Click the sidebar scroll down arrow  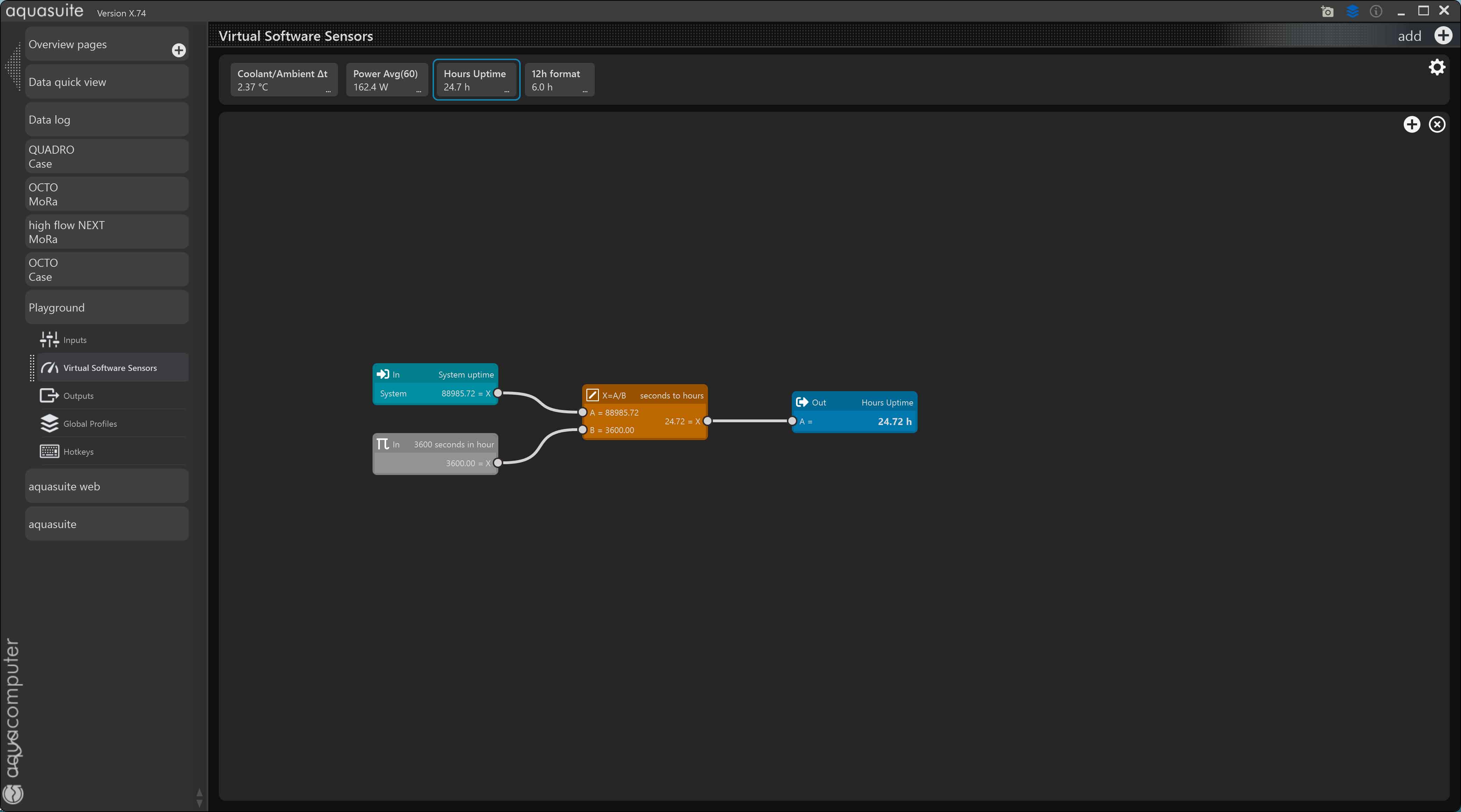[x=199, y=803]
